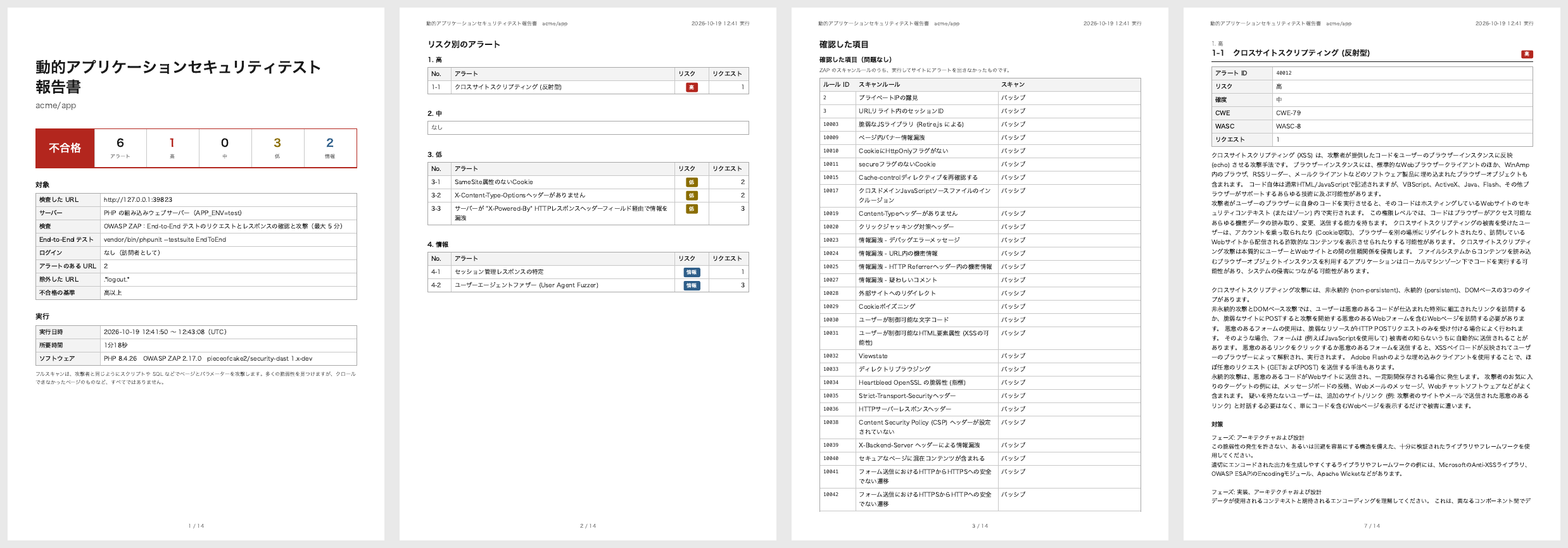Click the page number 2 / 14 footer
Image resolution: width=1568 pixels, height=548 pixels.
588,526
